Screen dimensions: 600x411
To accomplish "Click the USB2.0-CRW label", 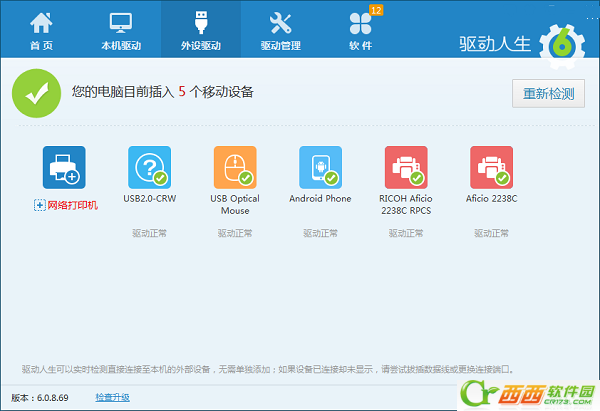I will pos(150,199).
